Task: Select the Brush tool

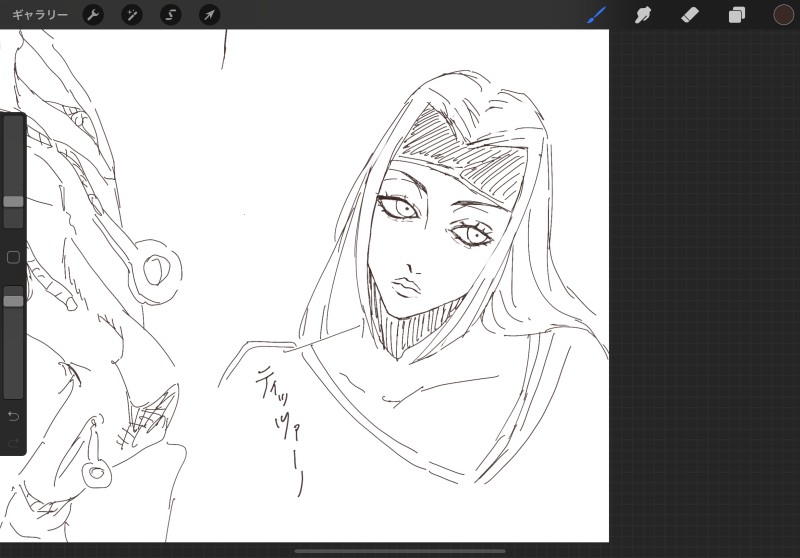Action: click(x=596, y=15)
